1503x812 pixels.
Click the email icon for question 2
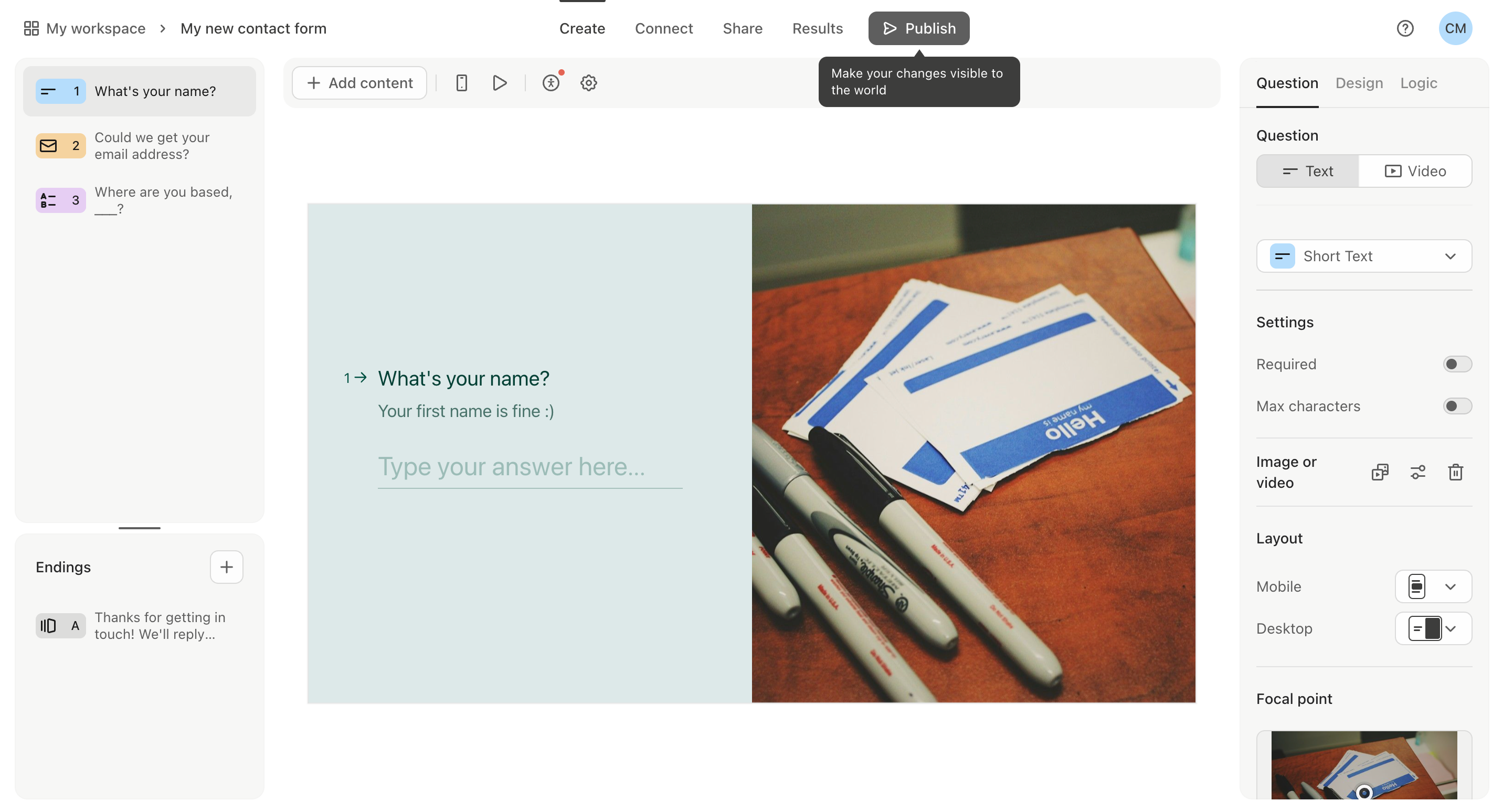61,146
